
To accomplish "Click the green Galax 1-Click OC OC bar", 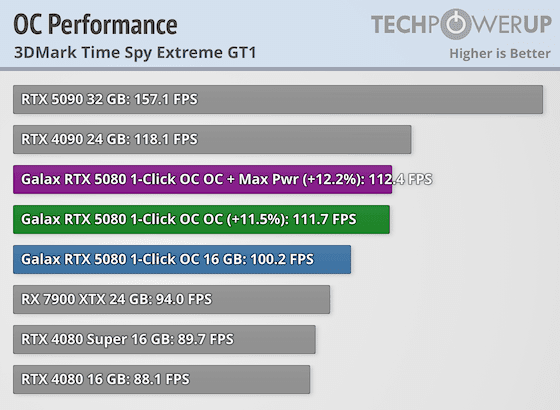I will pyautogui.click(x=201, y=219).
